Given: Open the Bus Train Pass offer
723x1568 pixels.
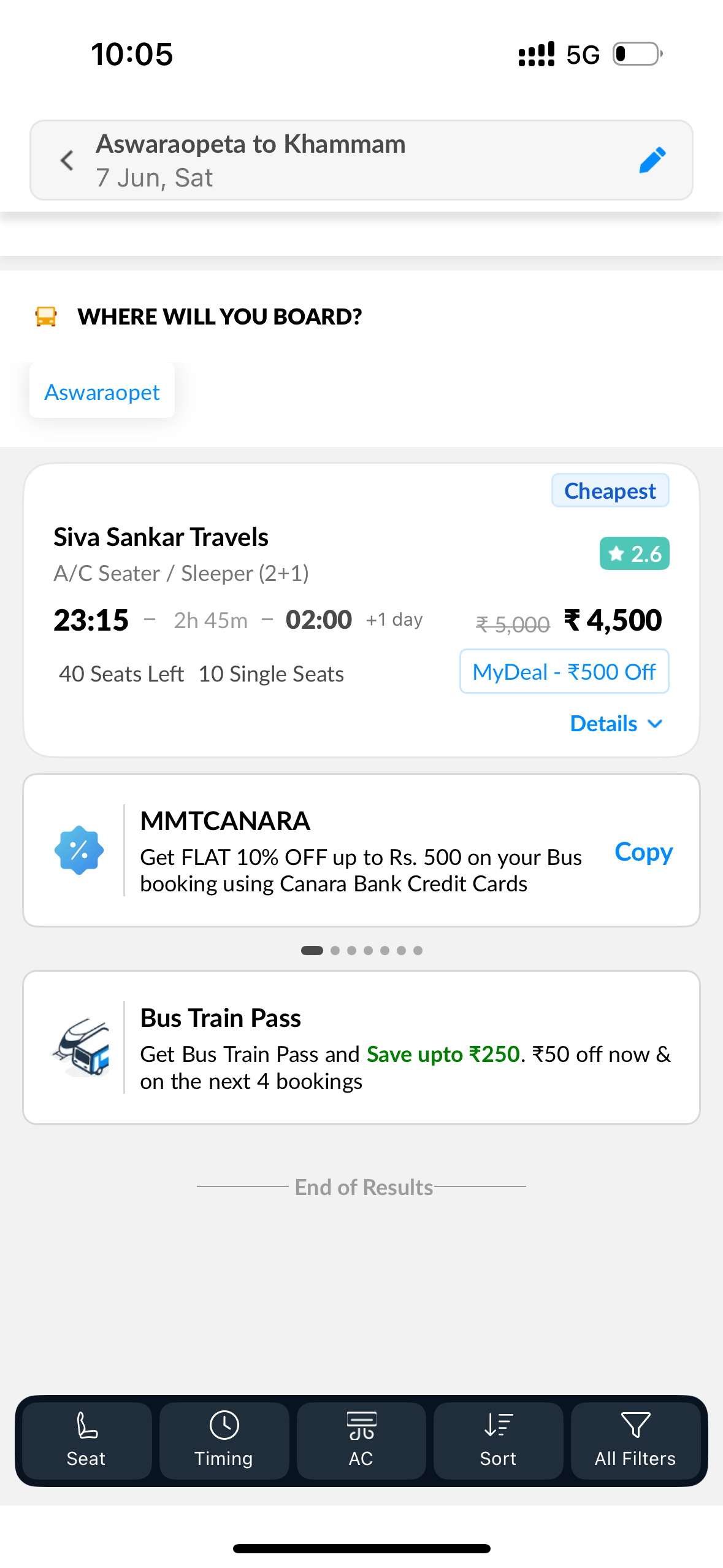Looking at the screenshot, I should coord(361,1047).
